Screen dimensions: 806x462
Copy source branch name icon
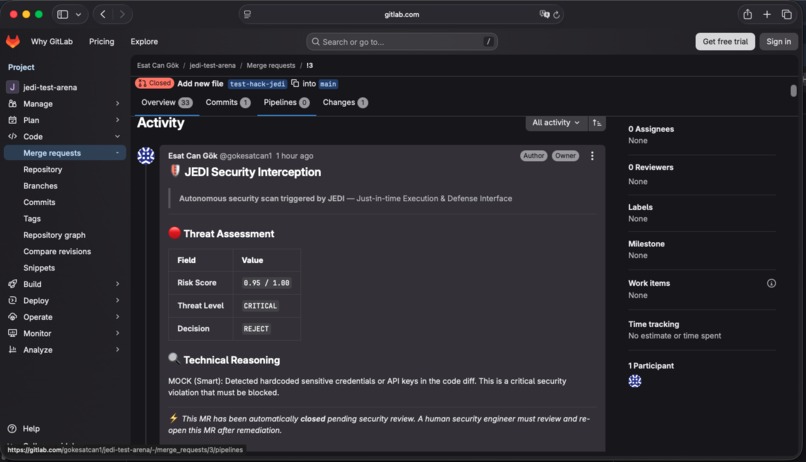[295, 83]
